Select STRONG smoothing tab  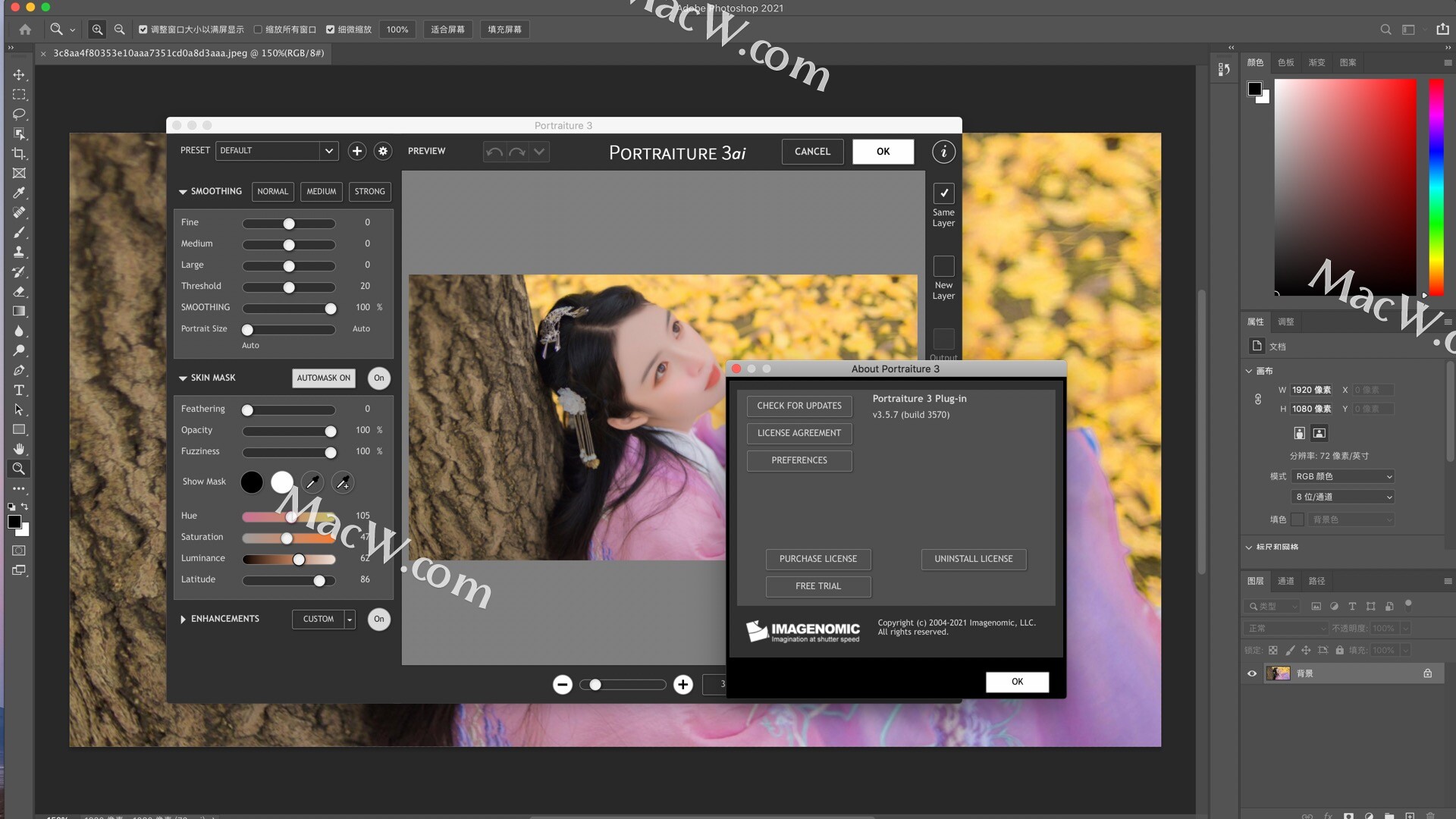pos(369,191)
